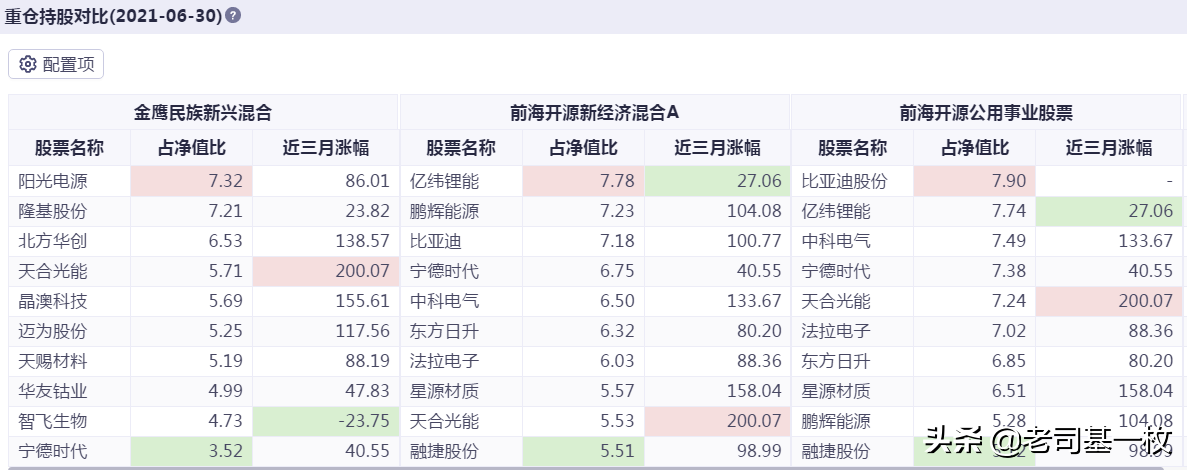Select the 6.75 ratio value
1187x470 pixels.
point(615,272)
